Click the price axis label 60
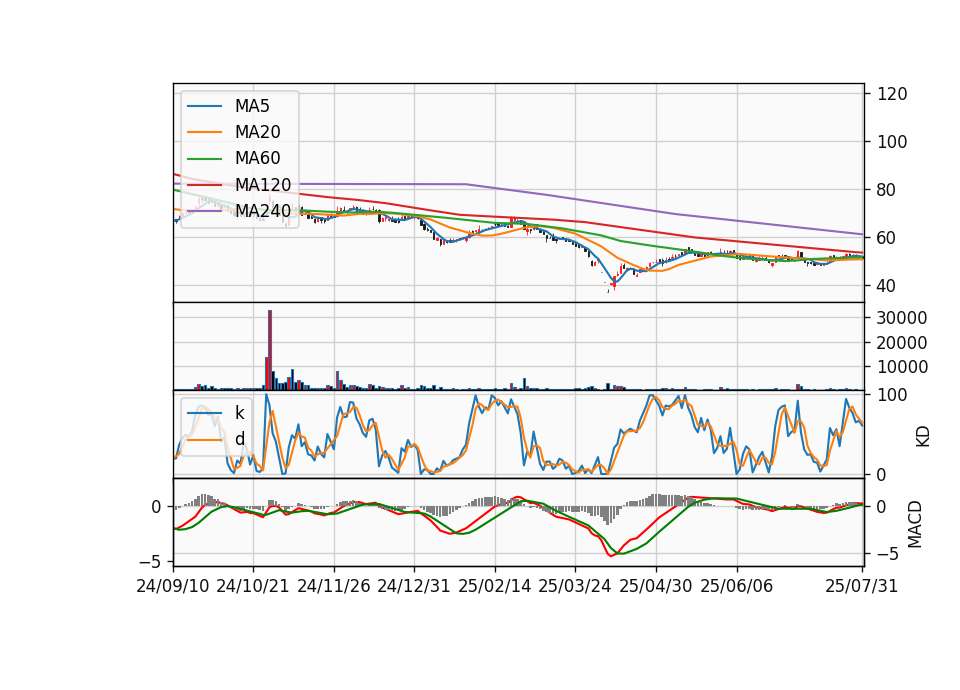The image size is (960, 690). click(887, 238)
